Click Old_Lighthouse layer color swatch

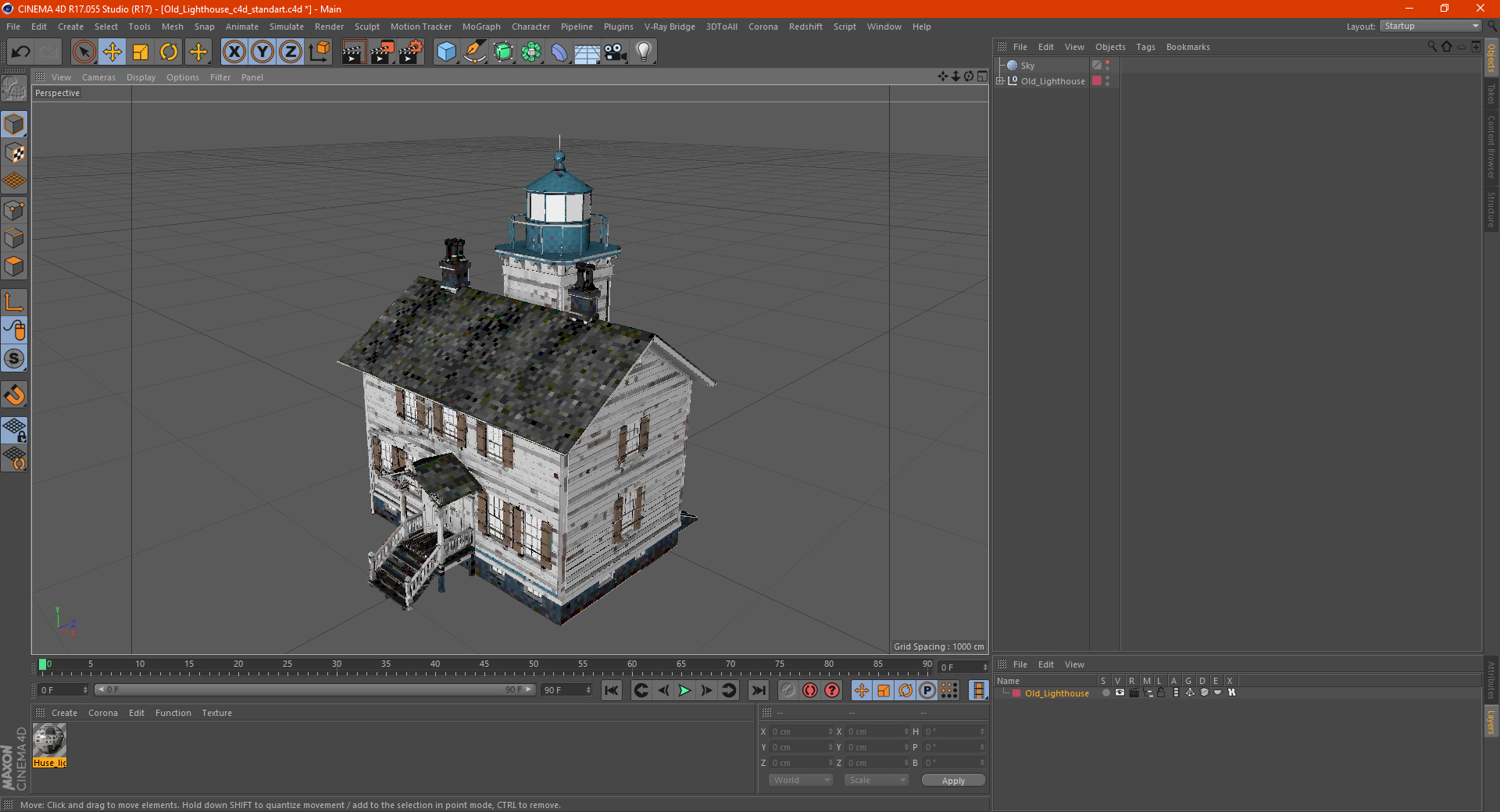point(1097,80)
